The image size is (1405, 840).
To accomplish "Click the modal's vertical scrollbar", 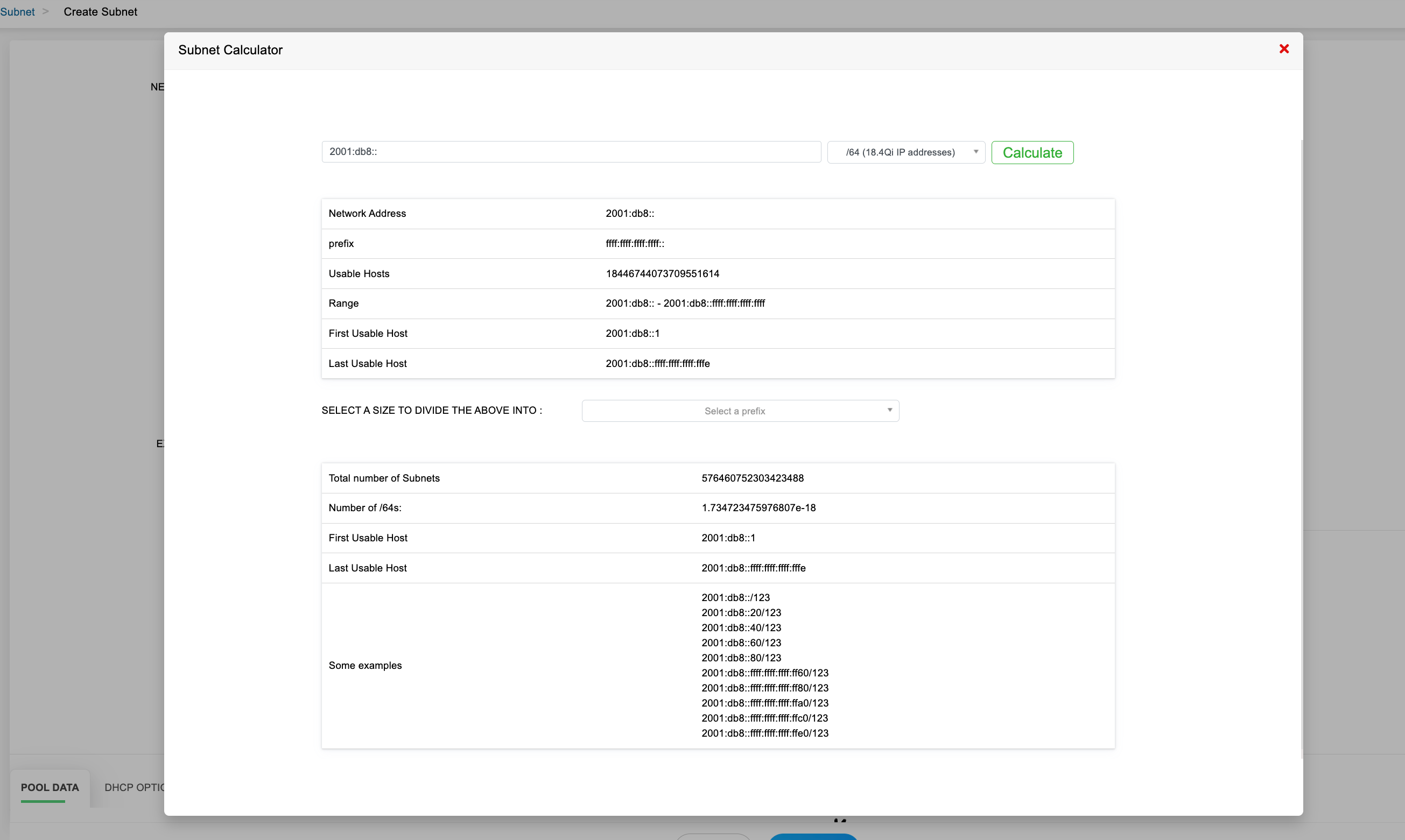I will pyautogui.click(x=1302, y=447).
